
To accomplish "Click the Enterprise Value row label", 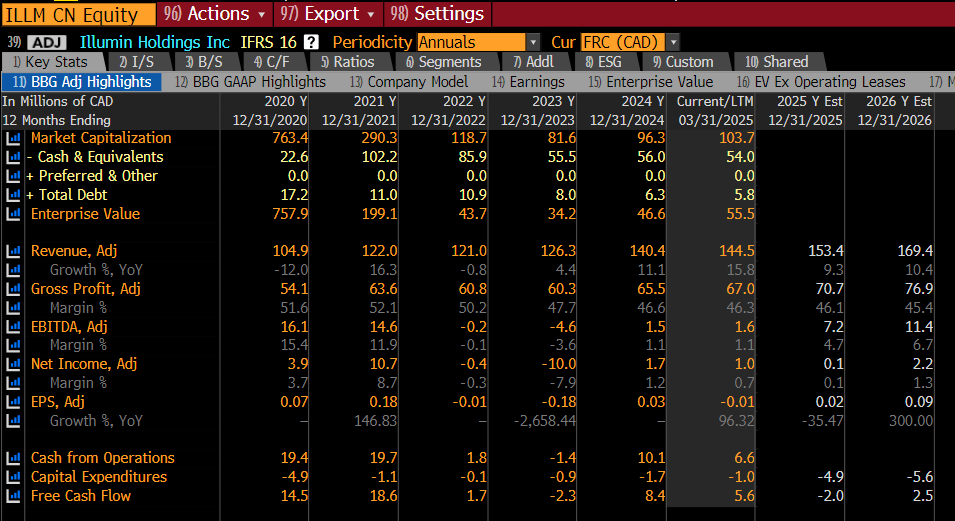I will click(x=85, y=214).
